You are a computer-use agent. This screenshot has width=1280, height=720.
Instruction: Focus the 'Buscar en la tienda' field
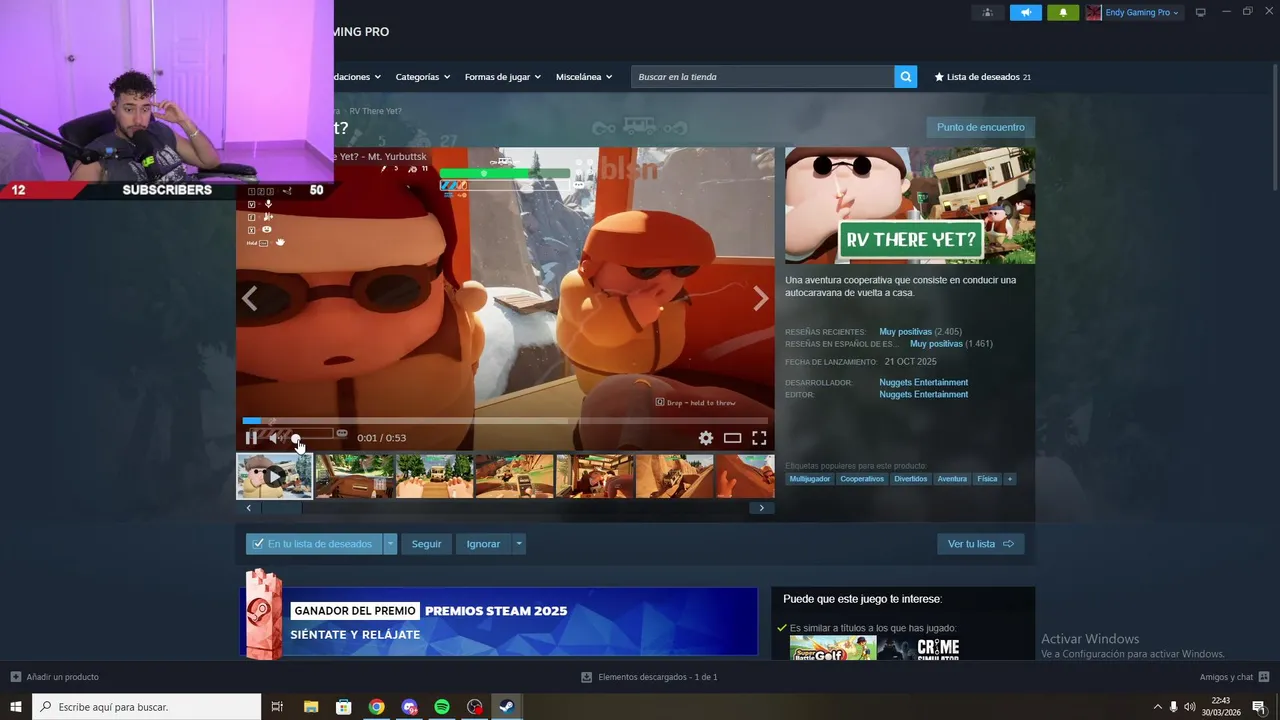point(762,77)
